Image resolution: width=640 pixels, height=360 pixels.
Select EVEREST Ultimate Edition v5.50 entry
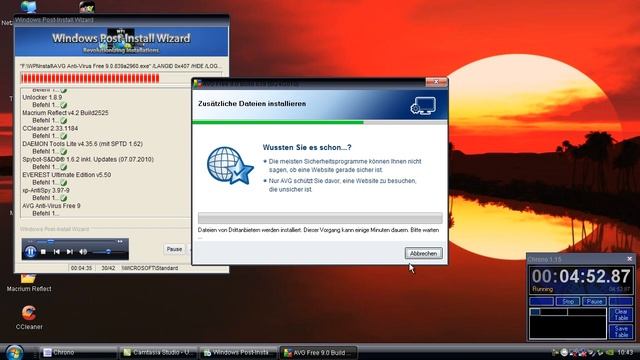67,175
